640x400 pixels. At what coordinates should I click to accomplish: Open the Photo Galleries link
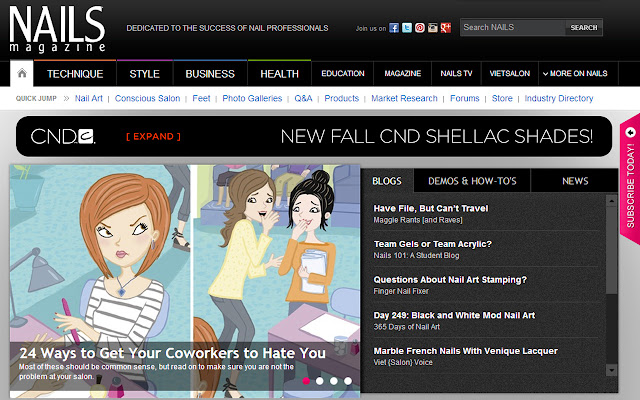click(252, 98)
